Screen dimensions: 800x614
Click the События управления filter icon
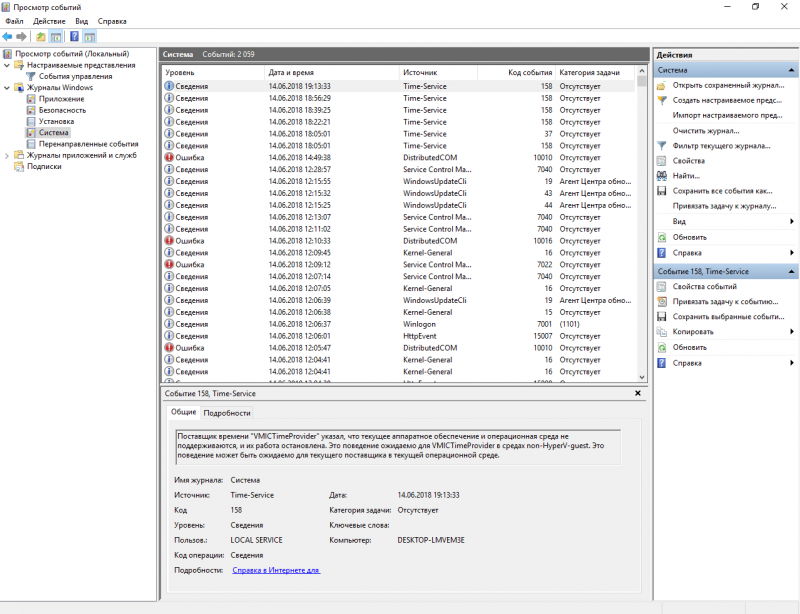pos(31,77)
